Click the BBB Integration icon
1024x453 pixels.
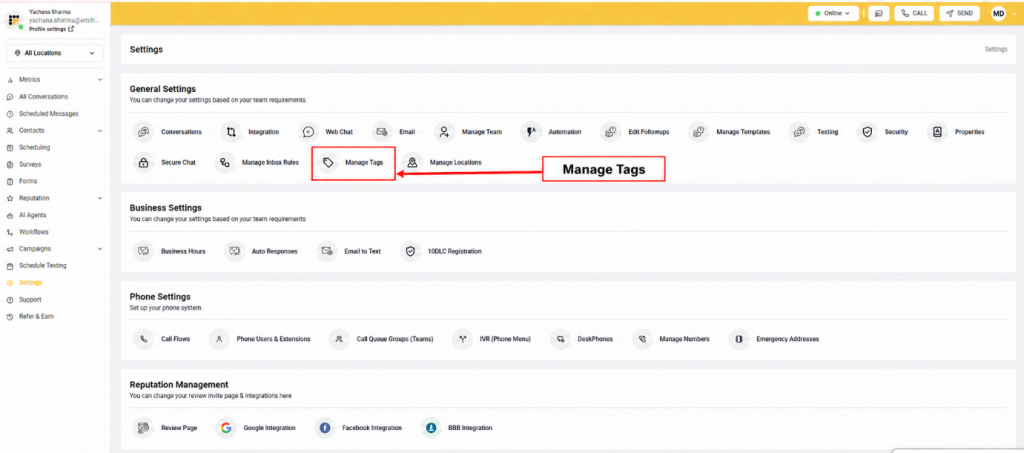(431, 428)
